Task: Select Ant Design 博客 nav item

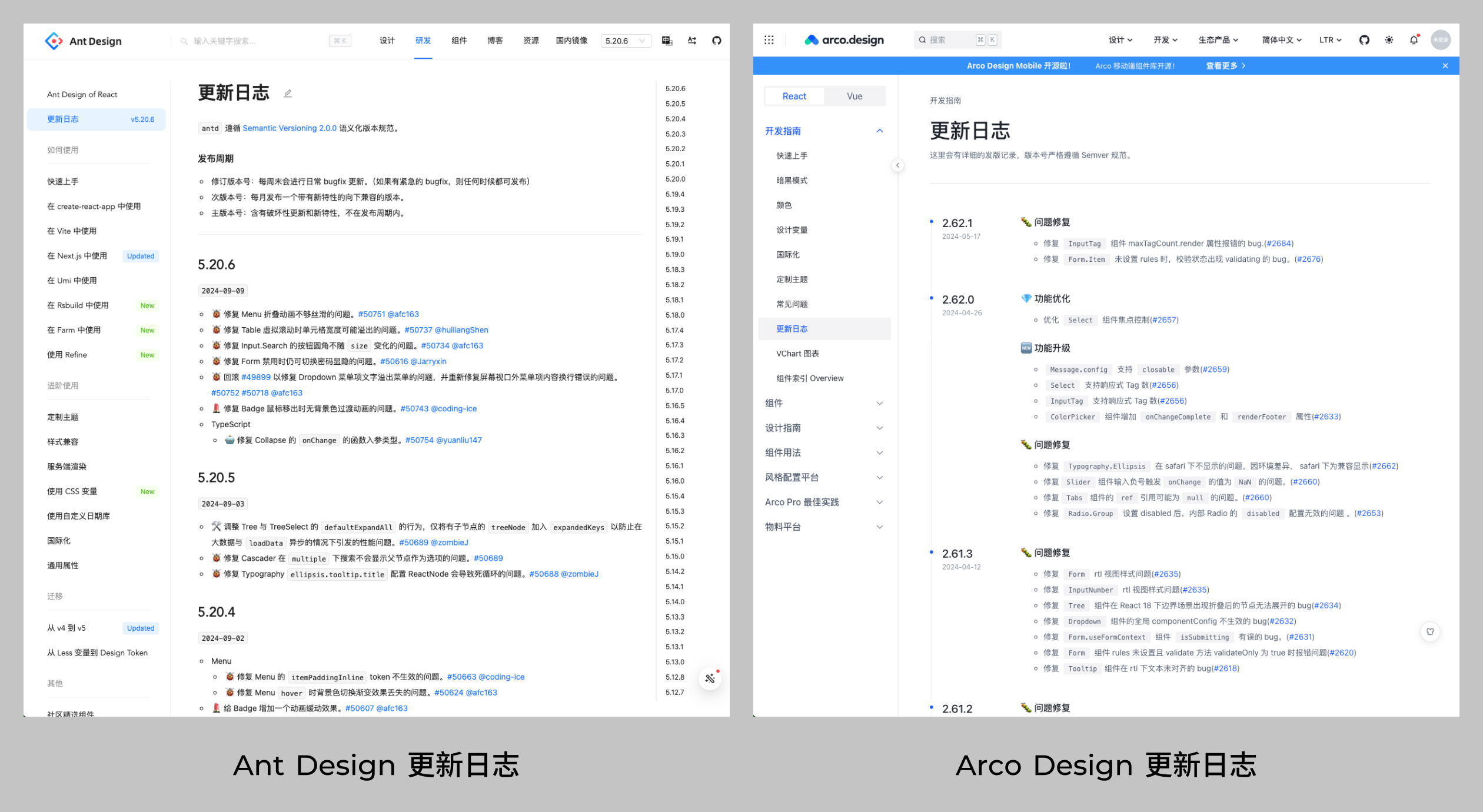Action: (x=495, y=41)
